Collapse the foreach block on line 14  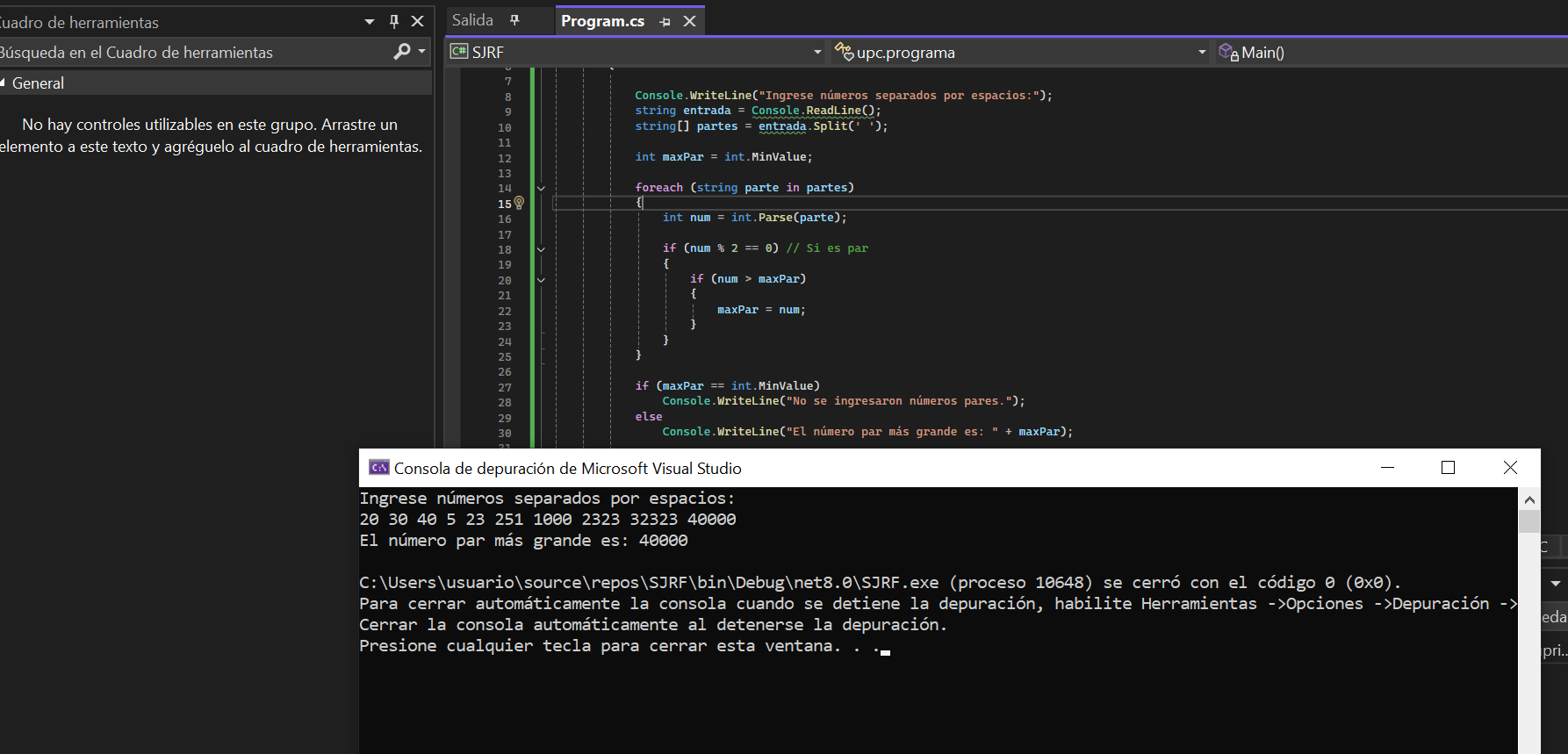(541, 188)
